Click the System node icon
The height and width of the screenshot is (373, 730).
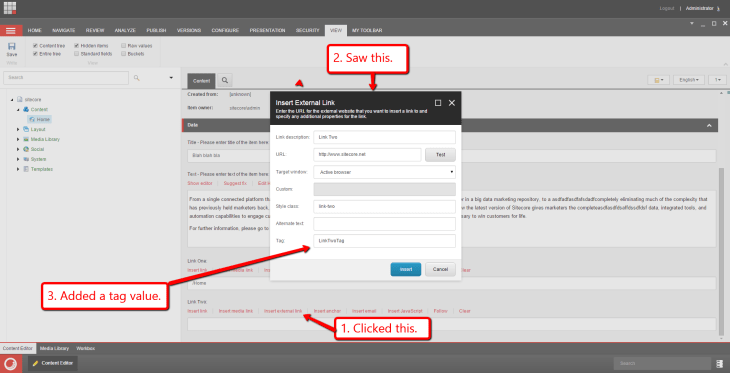coord(26,159)
